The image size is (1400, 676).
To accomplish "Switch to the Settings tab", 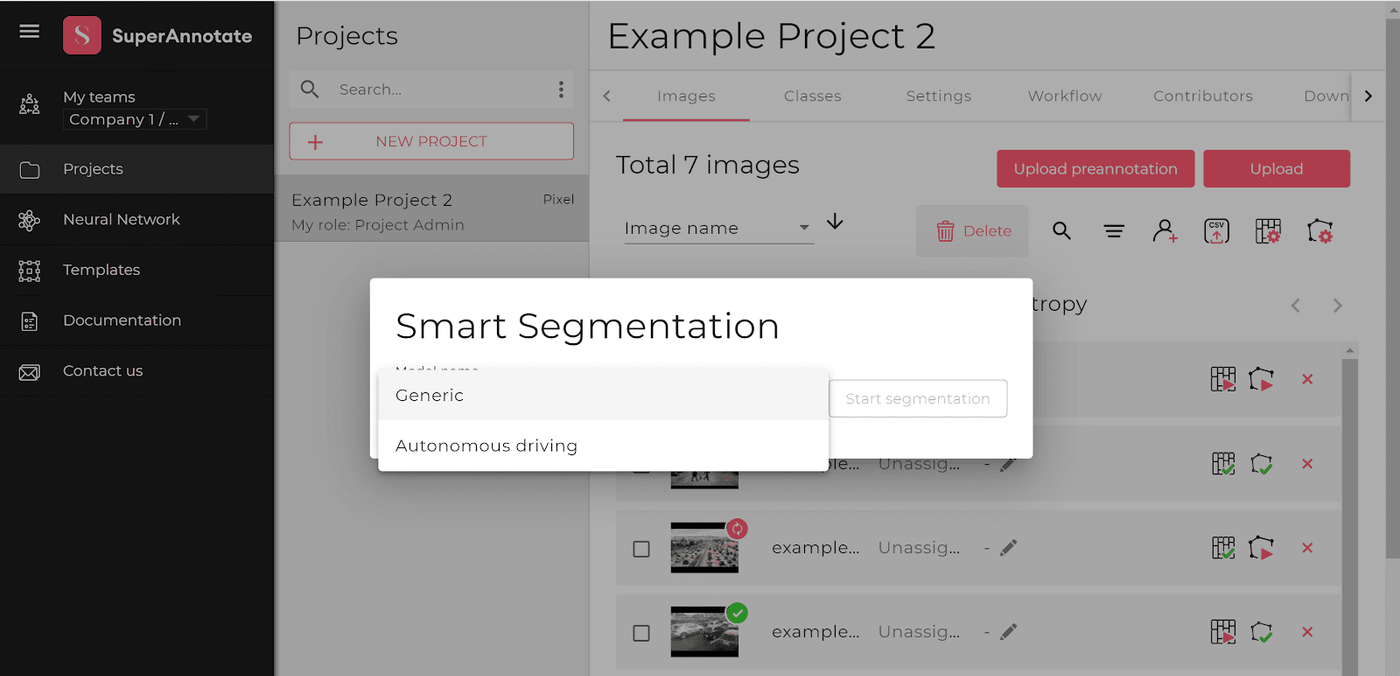I will (938, 96).
